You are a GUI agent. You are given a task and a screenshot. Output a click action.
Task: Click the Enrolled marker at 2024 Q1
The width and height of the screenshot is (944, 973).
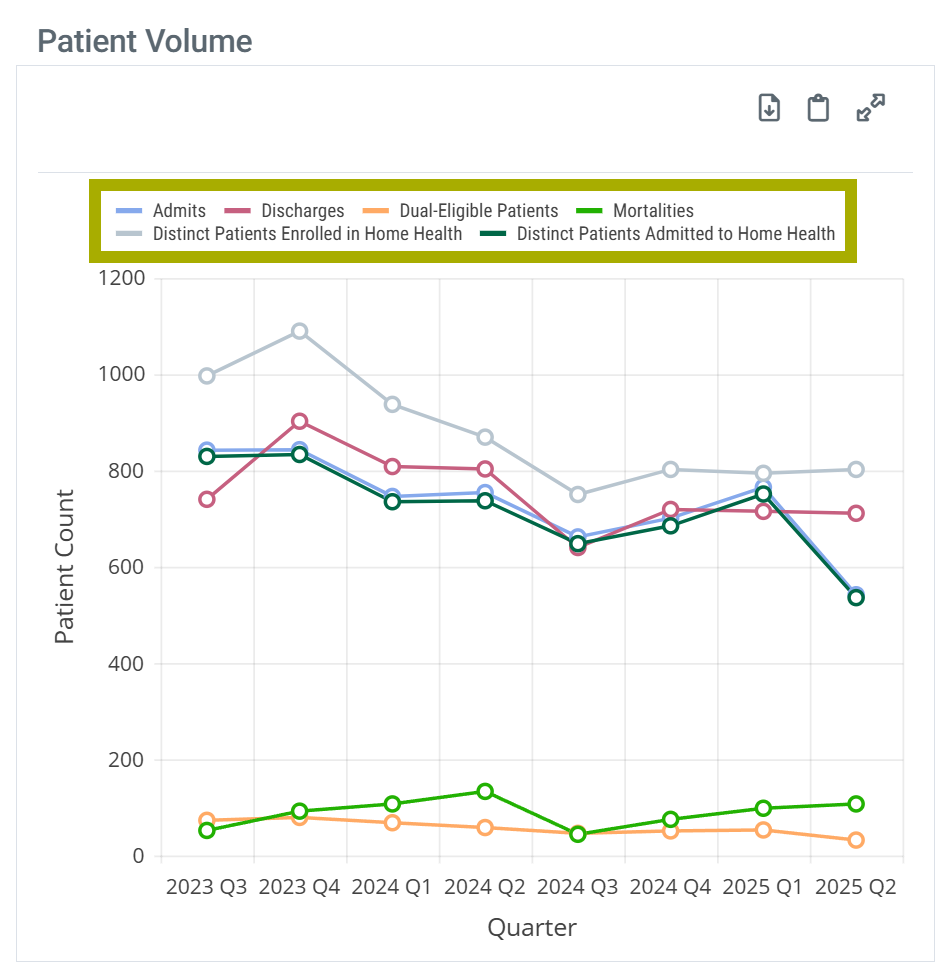click(x=392, y=404)
